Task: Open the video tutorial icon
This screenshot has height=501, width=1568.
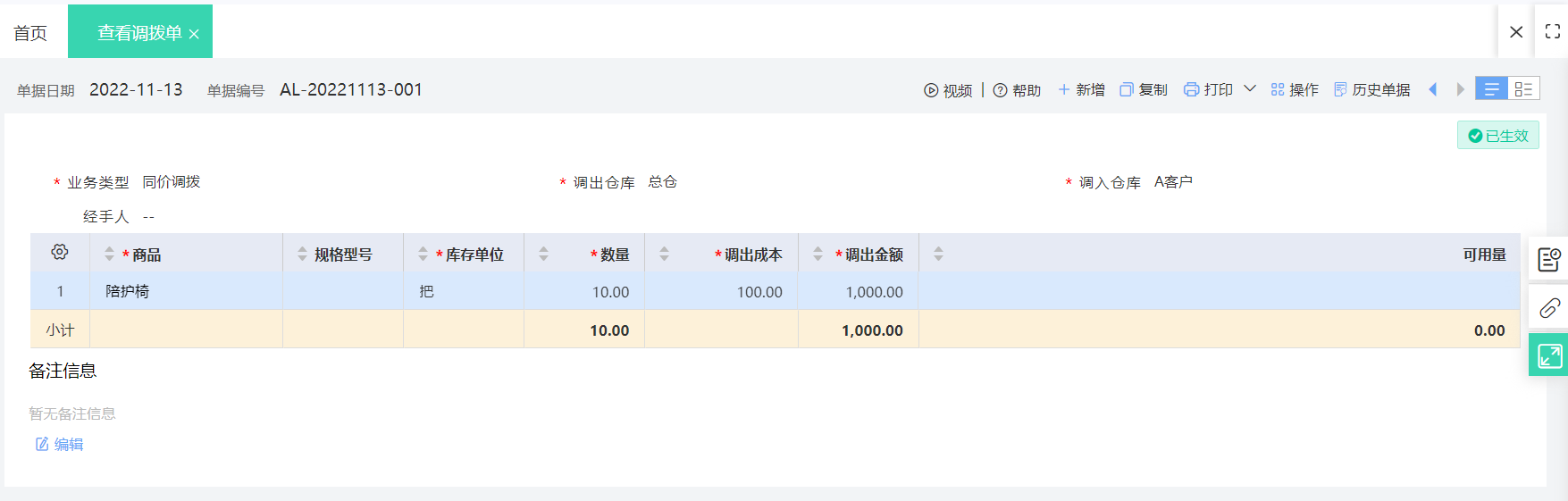Action: click(x=931, y=90)
